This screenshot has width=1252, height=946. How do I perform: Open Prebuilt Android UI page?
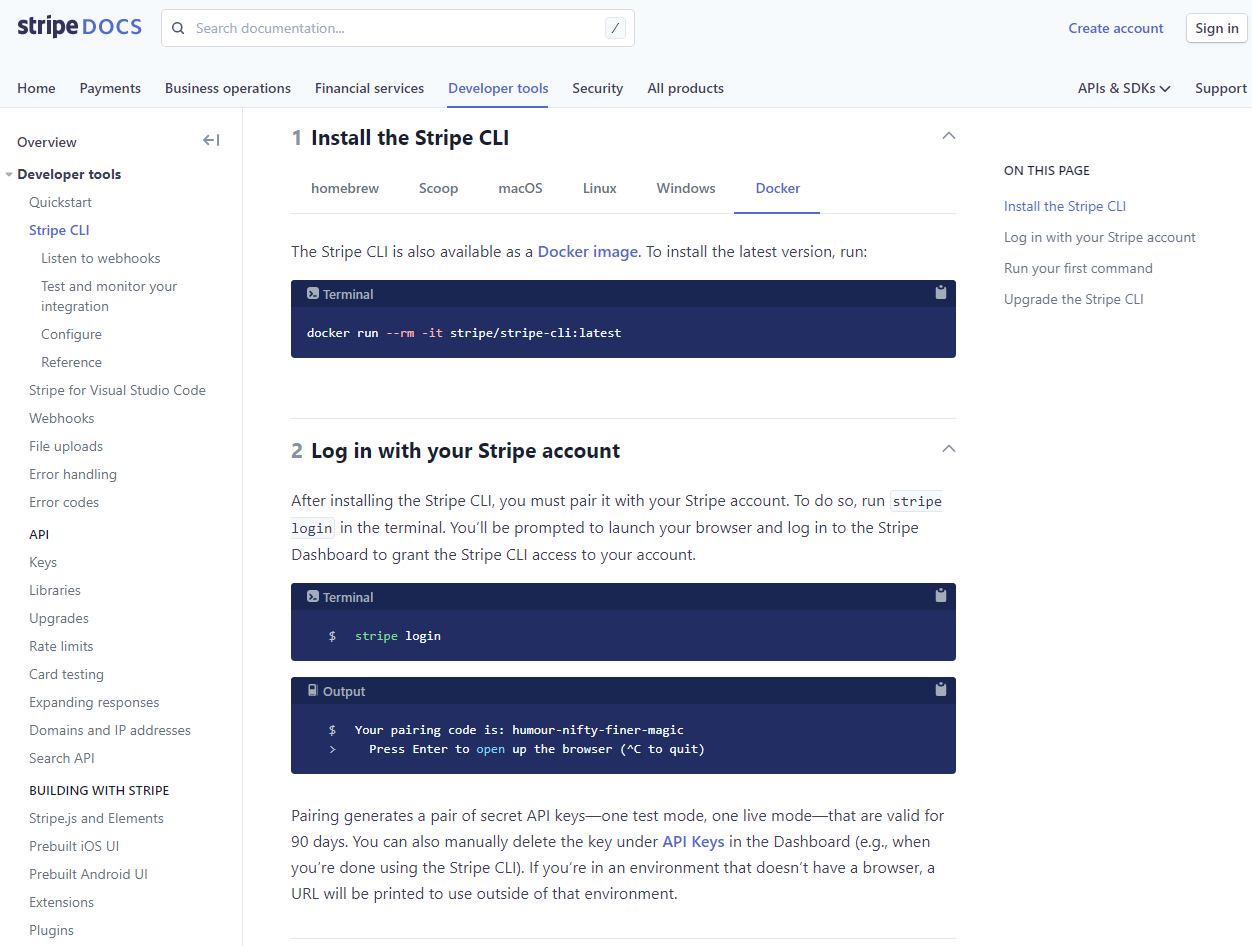(x=88, y=874)
